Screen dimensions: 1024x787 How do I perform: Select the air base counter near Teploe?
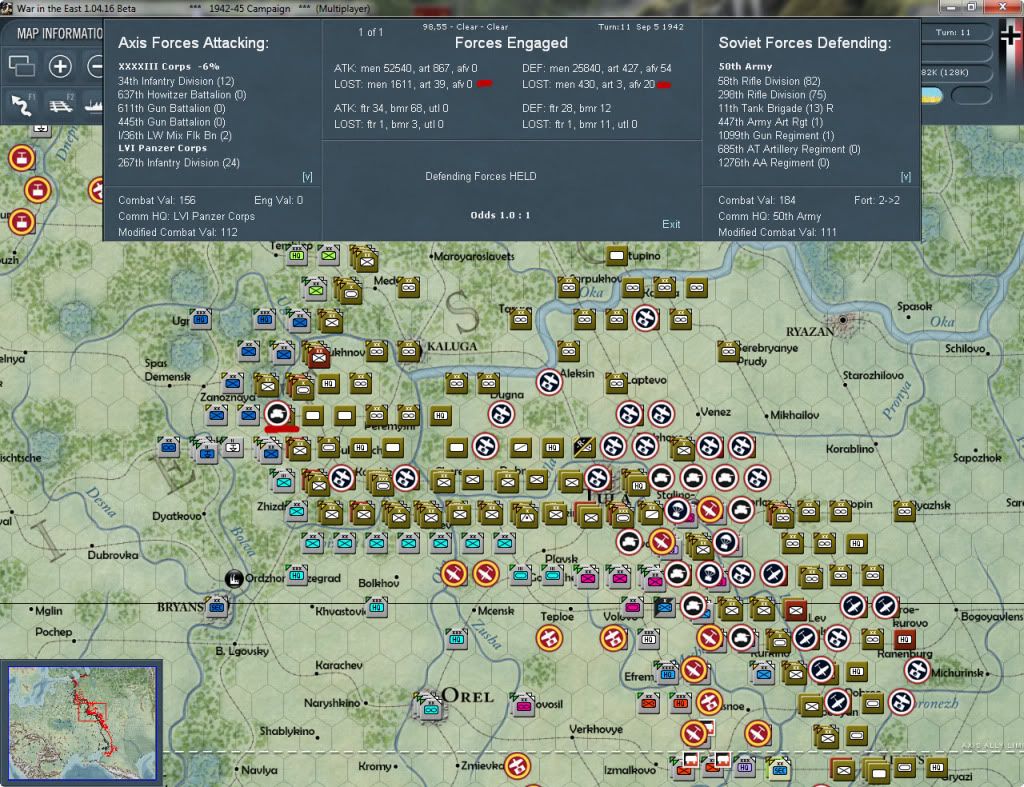point(550,638)
